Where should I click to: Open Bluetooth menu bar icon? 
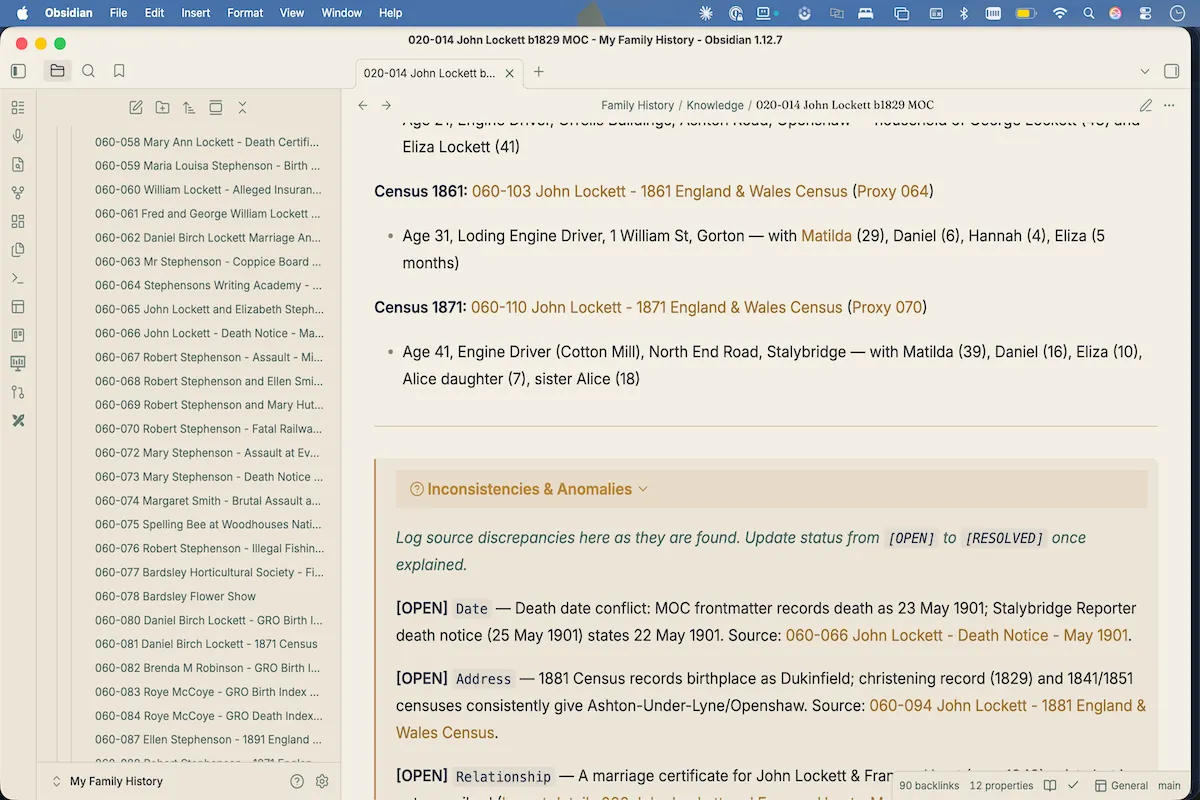pyautogui.click(x=964, y=13)
